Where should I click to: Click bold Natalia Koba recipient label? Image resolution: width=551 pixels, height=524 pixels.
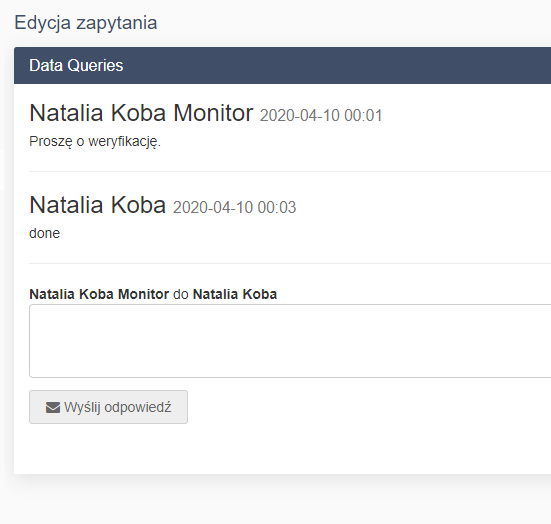tap(235, 294)
